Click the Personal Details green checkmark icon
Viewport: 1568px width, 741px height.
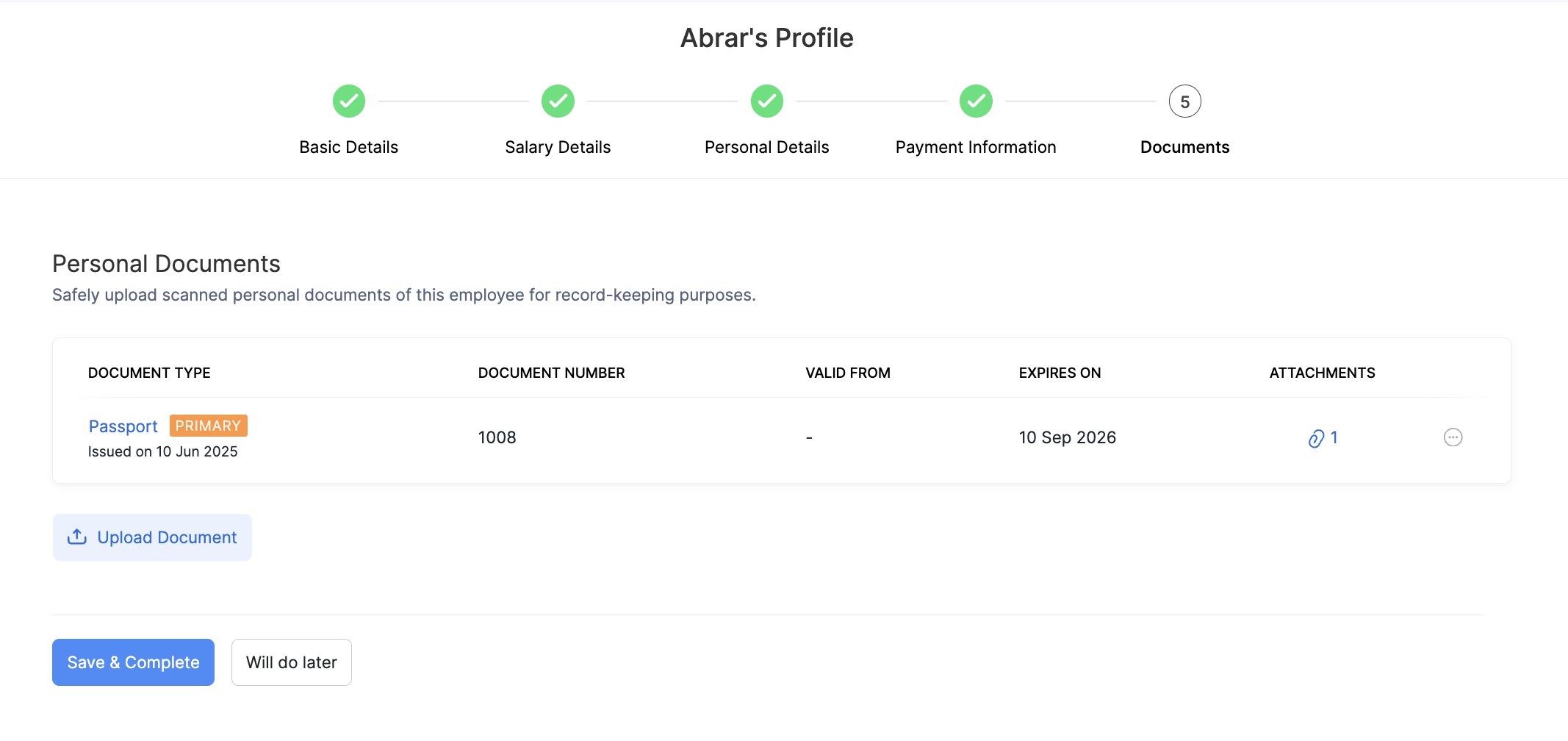(766, 101)
